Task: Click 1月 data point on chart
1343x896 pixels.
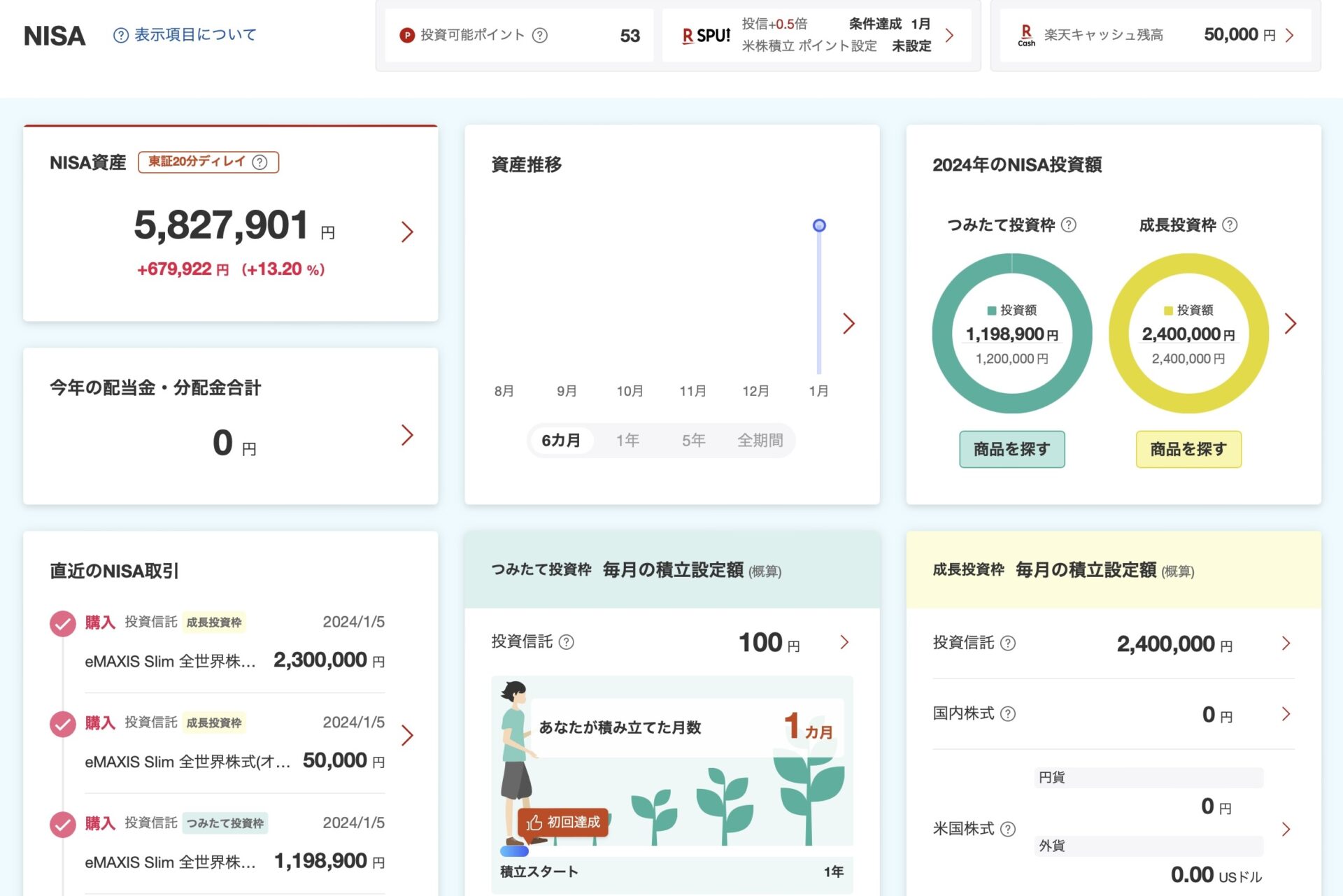Action: [819, 225]
